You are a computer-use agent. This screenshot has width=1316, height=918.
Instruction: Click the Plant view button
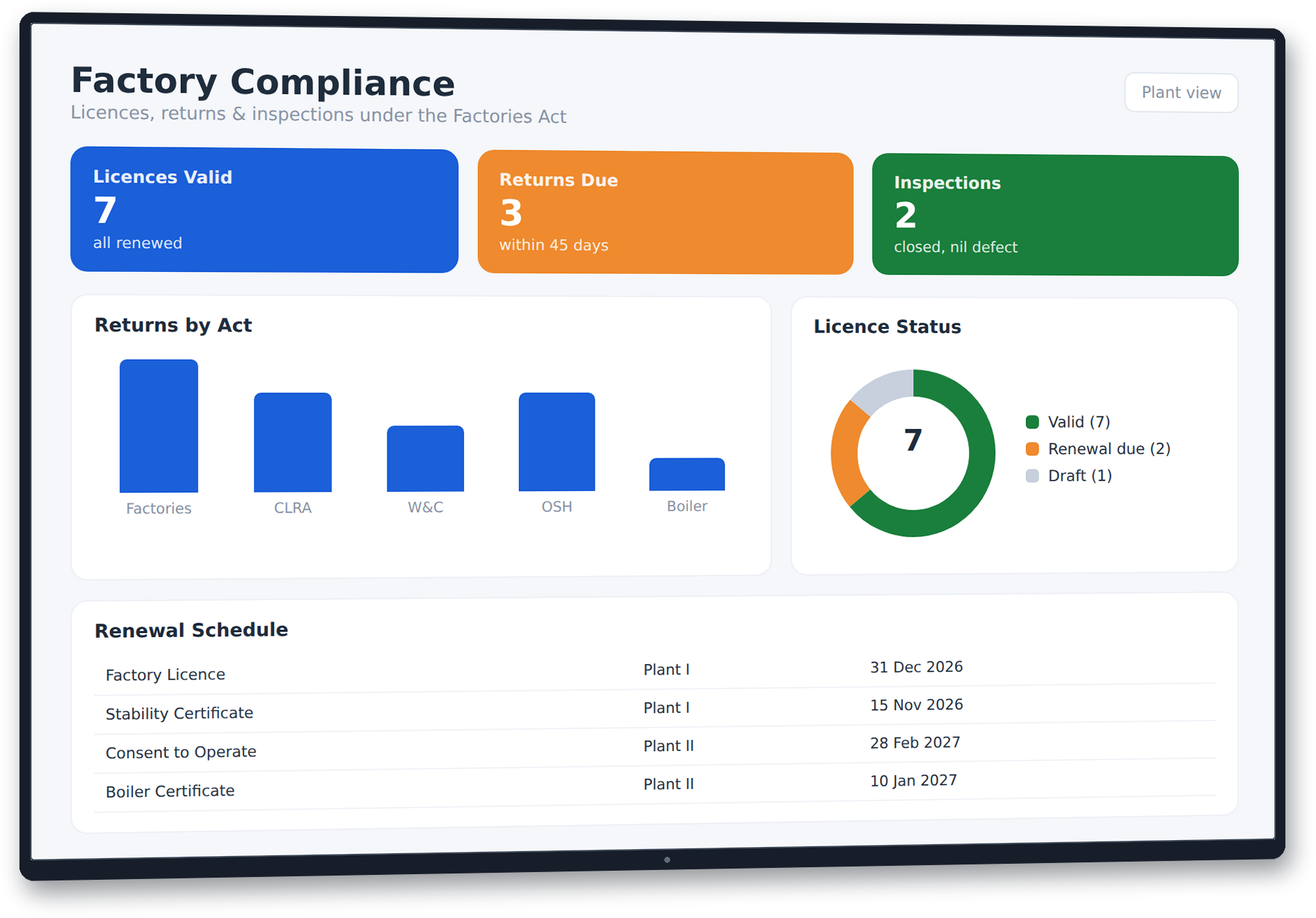[1180, 92]
